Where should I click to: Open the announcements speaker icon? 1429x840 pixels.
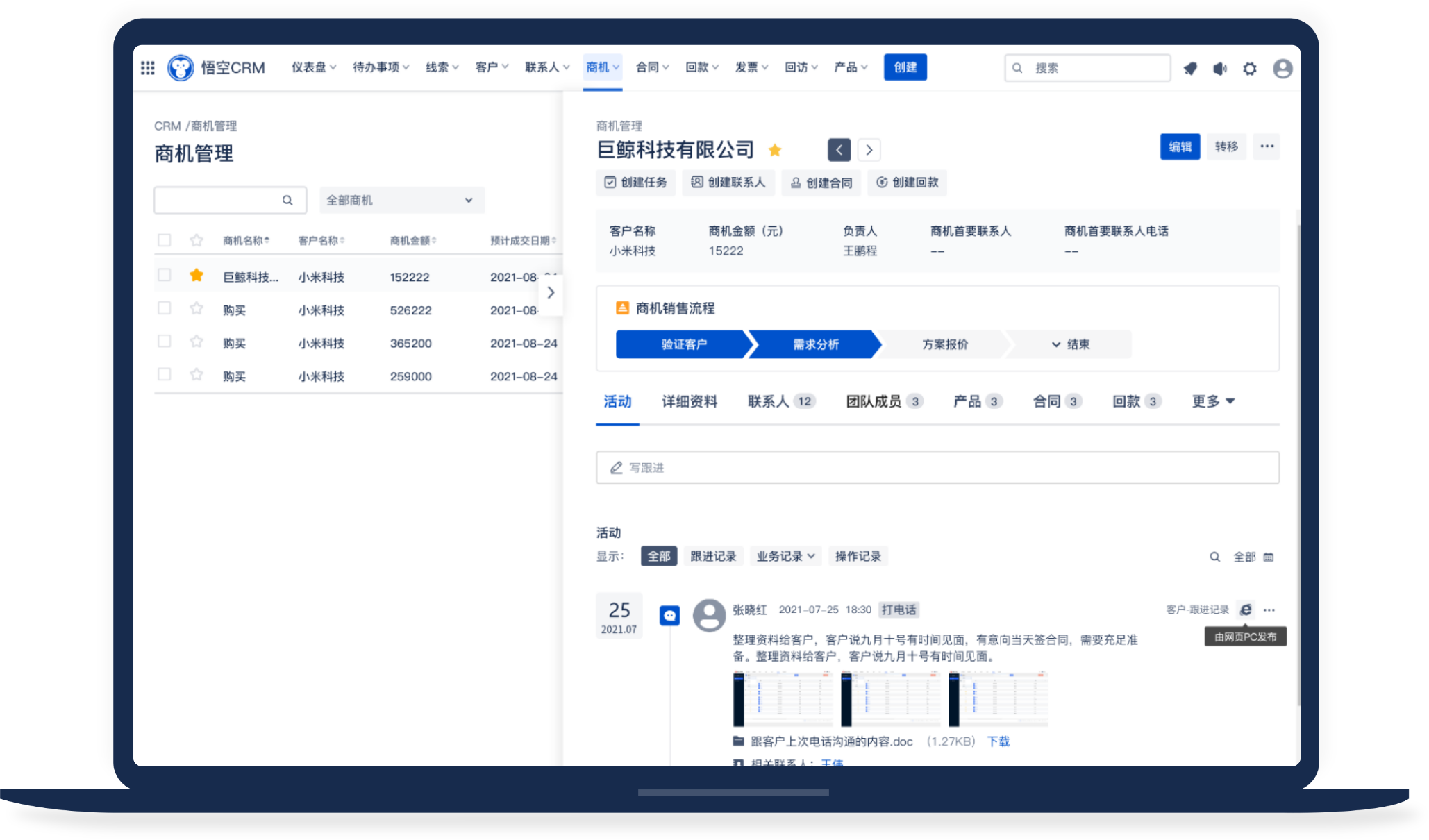coord(1220,68)
